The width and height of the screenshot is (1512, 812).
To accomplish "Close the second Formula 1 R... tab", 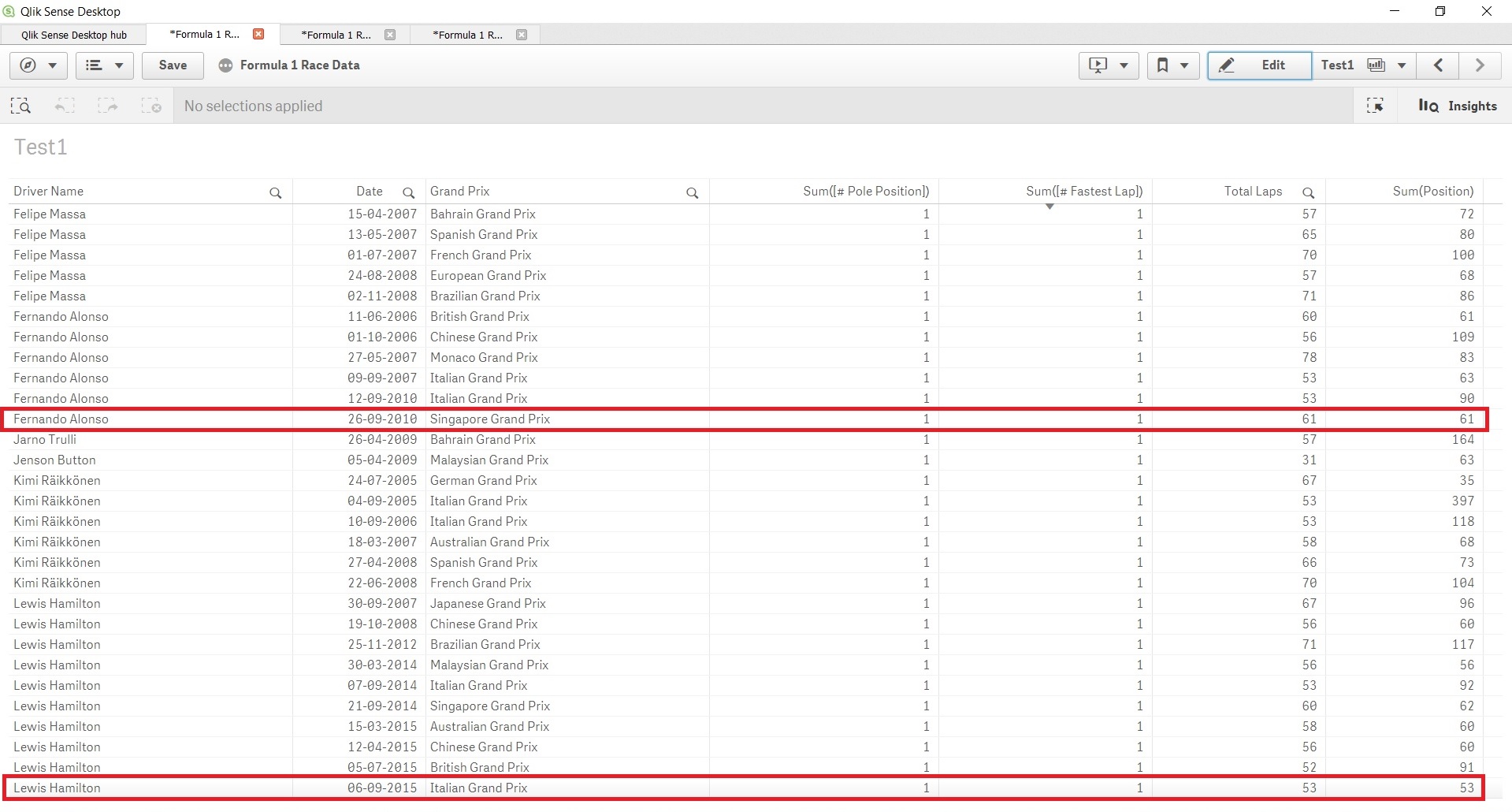I will click(x=390, y=35).
